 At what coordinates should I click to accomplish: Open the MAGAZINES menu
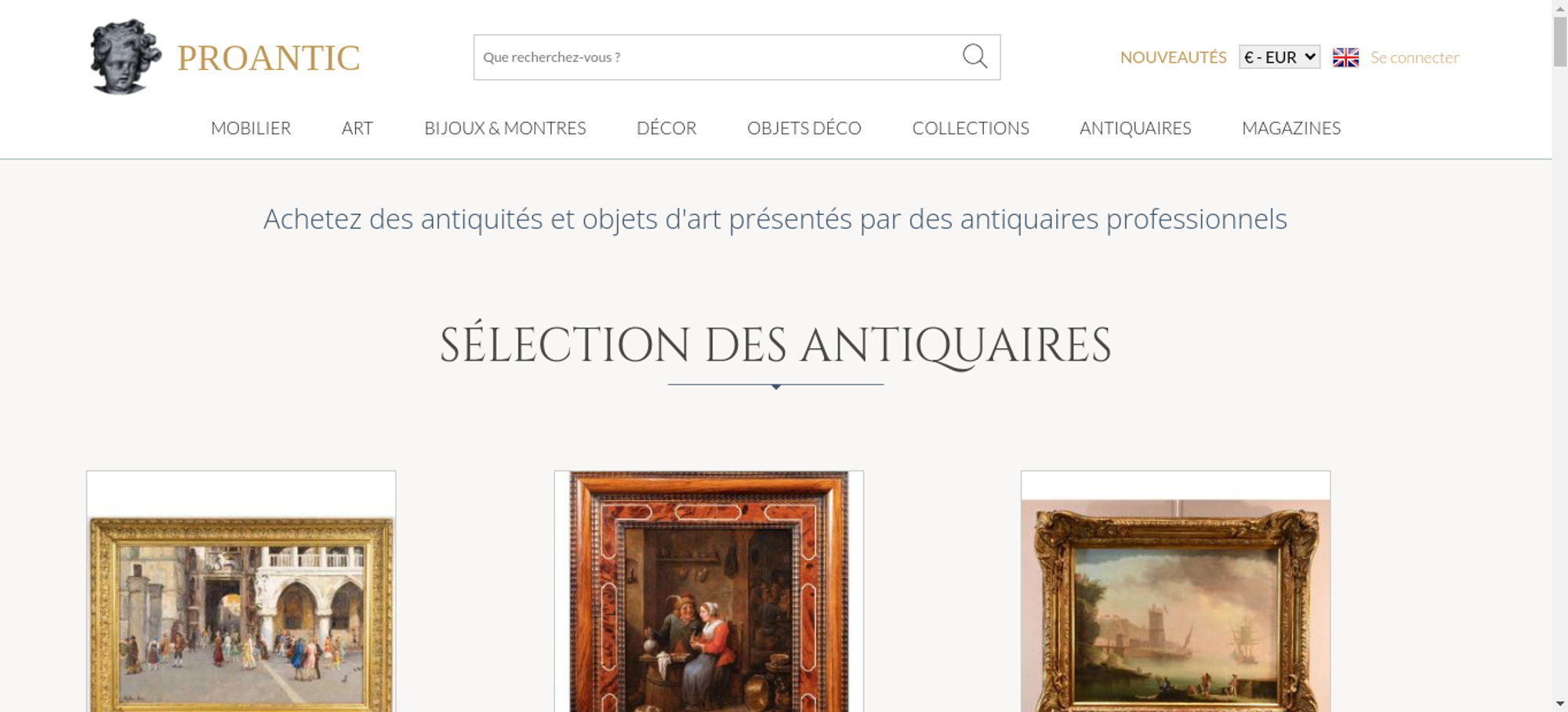tap(1291, 128)
